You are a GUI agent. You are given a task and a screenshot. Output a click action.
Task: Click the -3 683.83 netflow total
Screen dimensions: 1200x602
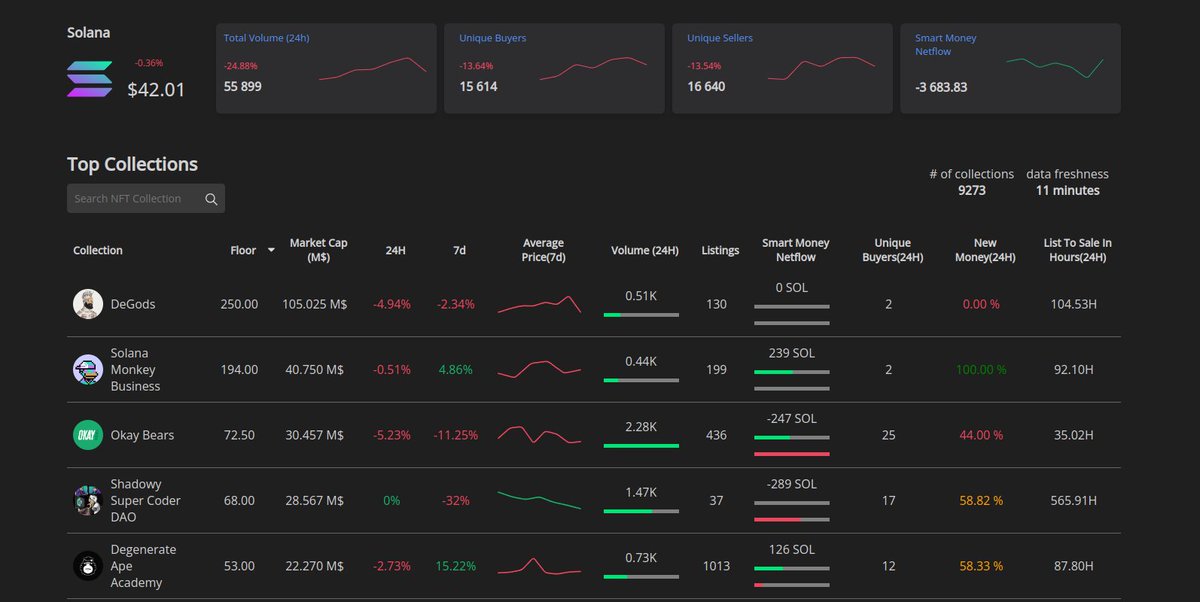click(x=941, y=87)
